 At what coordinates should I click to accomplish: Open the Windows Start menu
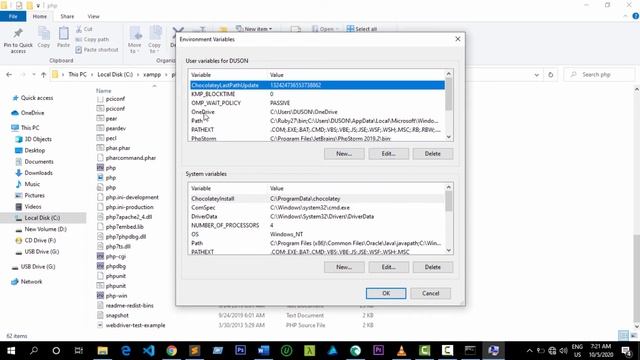click(x=11, y=351)
